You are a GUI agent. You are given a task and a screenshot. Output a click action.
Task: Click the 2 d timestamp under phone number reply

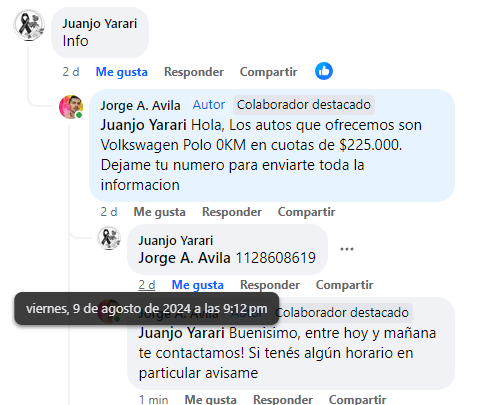point(147,285)
